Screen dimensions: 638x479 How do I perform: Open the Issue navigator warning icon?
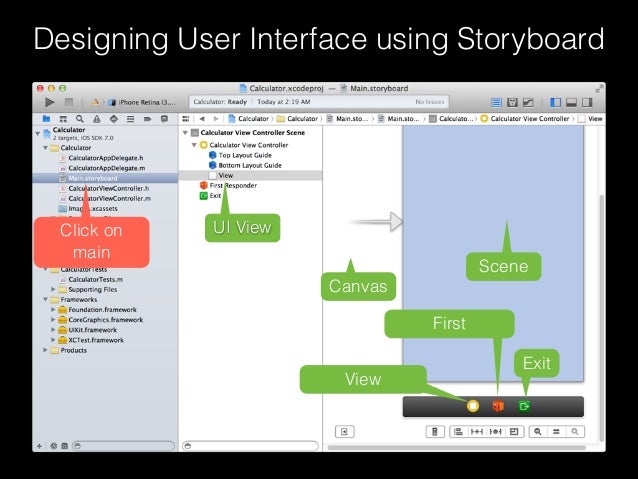96,119
